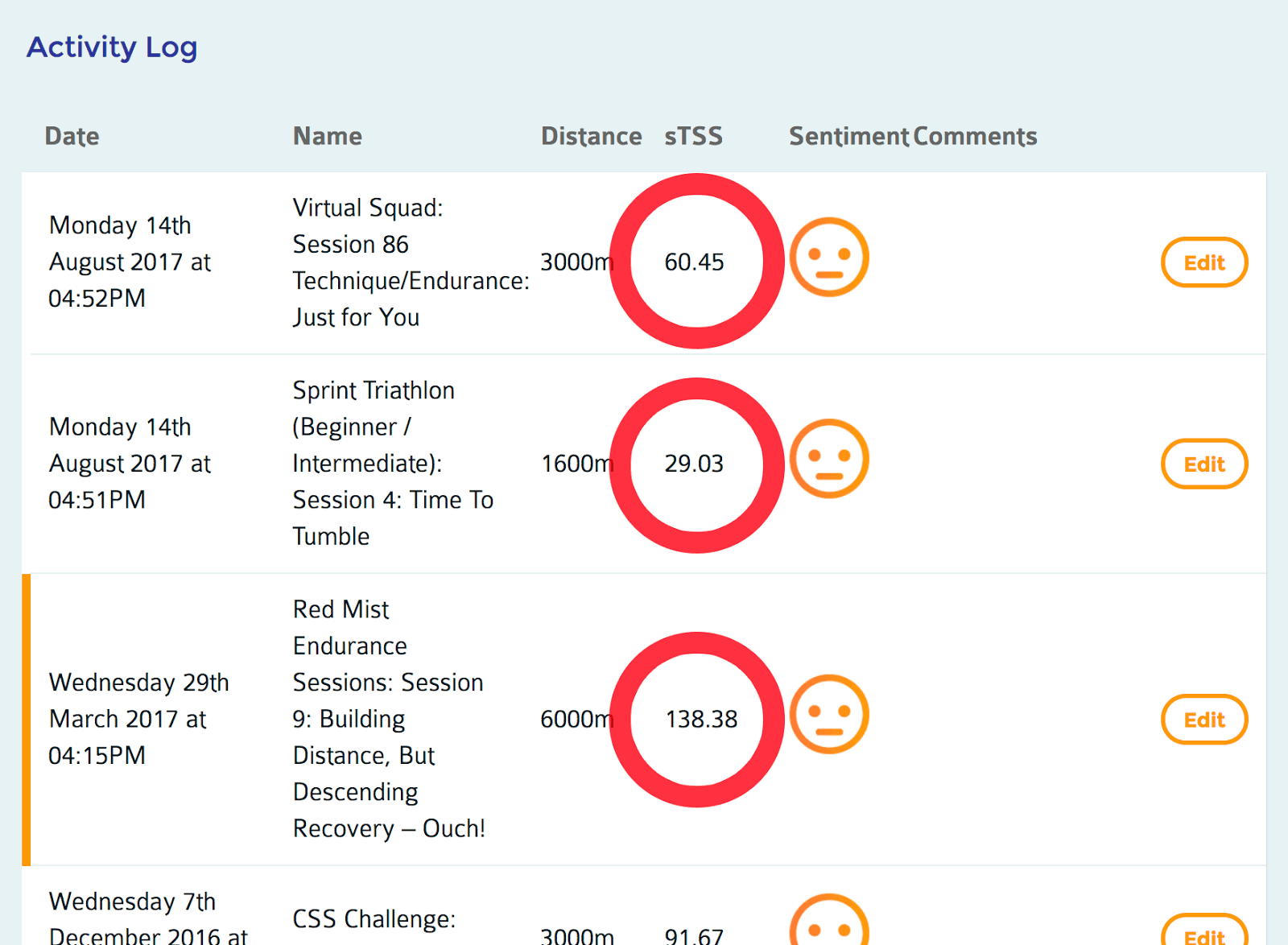The image size is (1288, 945).
Task: Click the Name column header
Action: (328, 136)
